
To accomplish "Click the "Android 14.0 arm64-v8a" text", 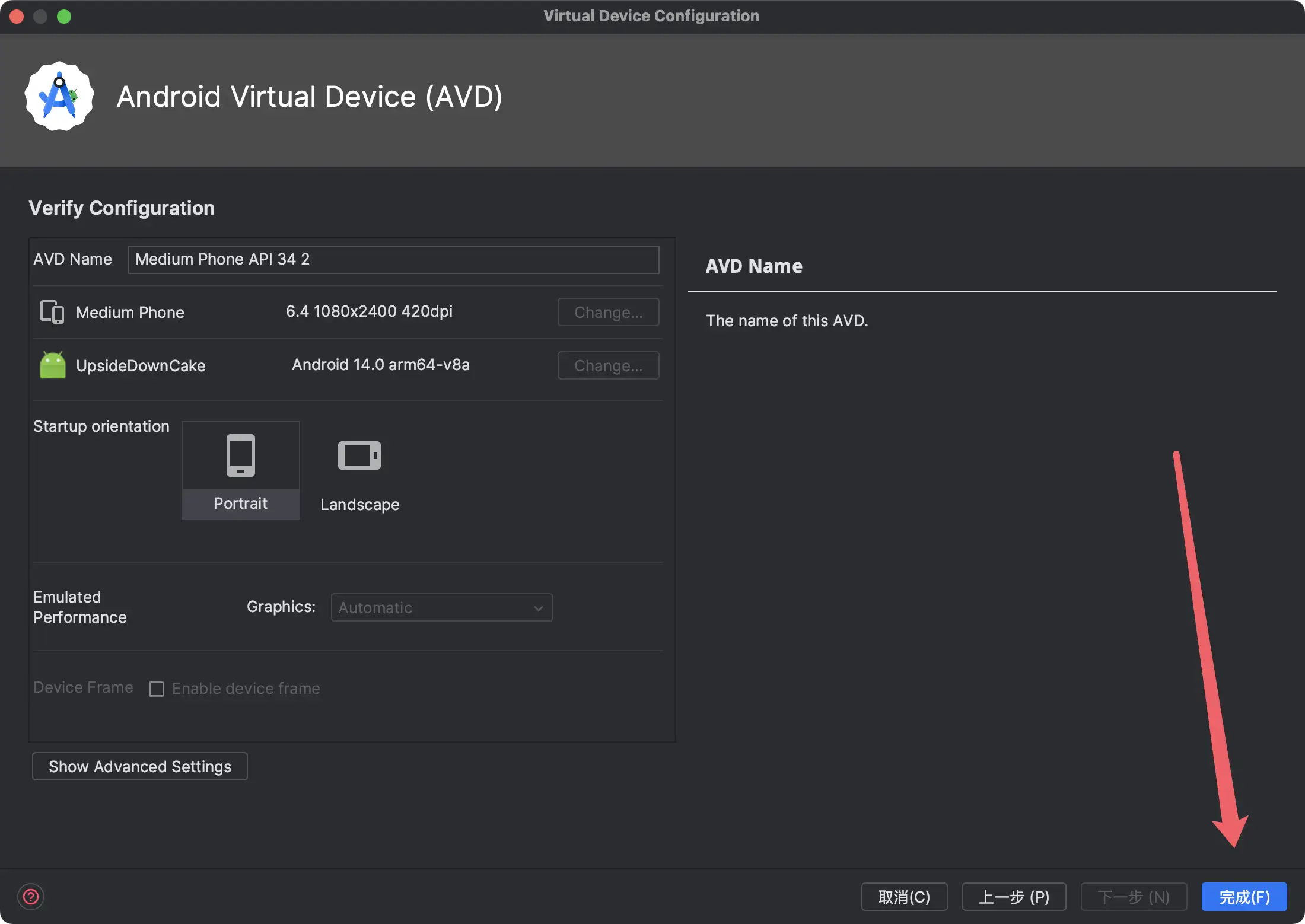I will pyautogui.click(x=381, y=365).
